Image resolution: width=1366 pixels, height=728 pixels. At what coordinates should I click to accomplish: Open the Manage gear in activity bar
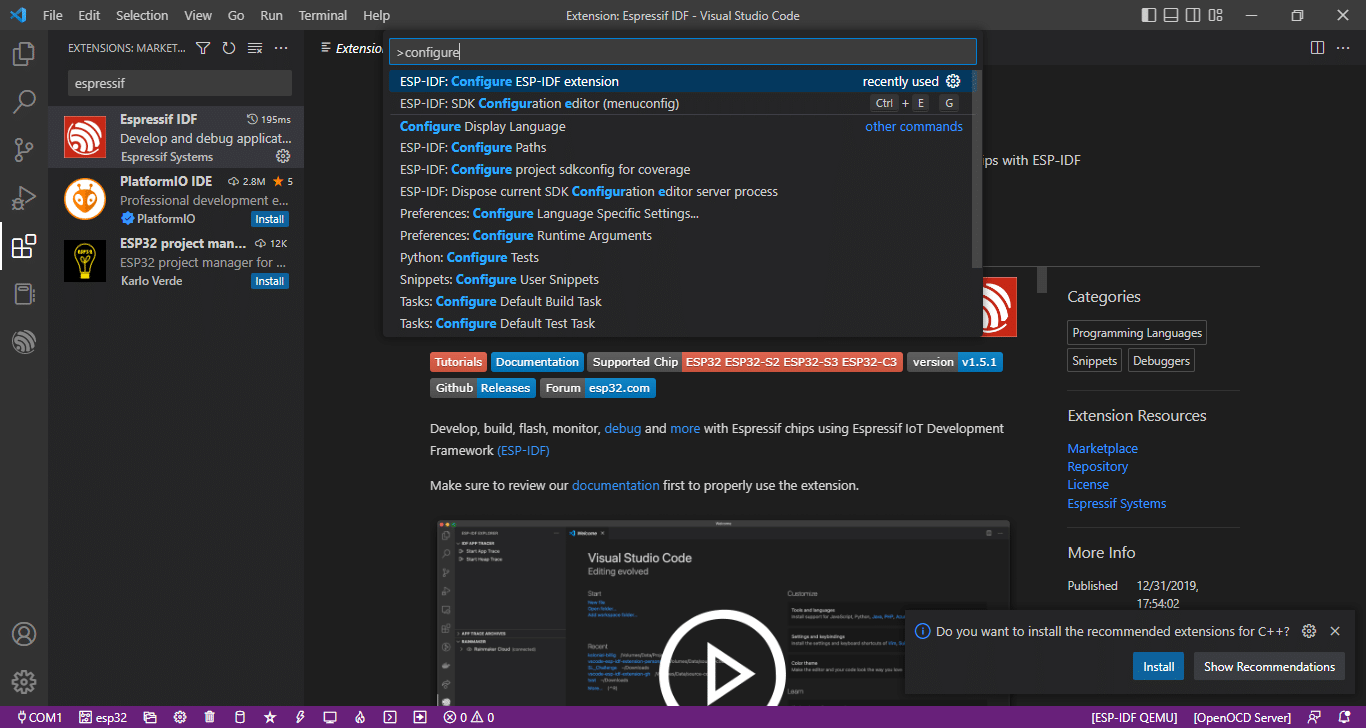[24, 682]
